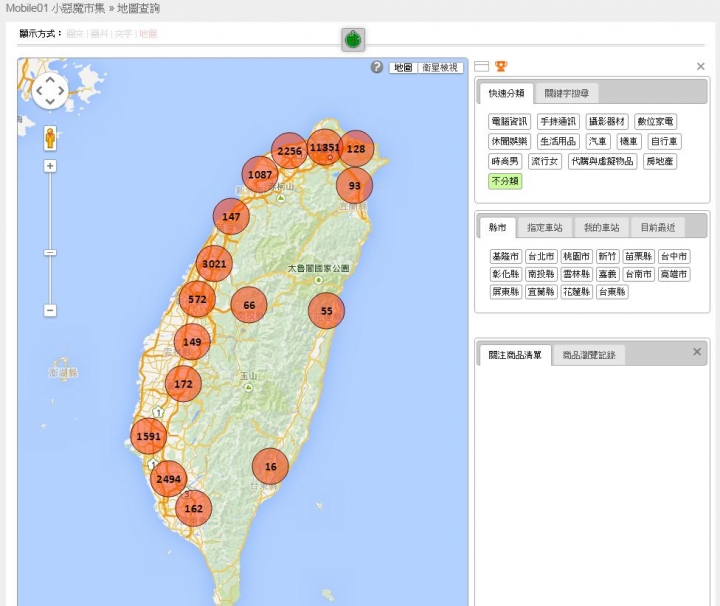Click the orange trophy icon
The width and height of the screenshot is (720, 606).
click(x=501, y=67)
